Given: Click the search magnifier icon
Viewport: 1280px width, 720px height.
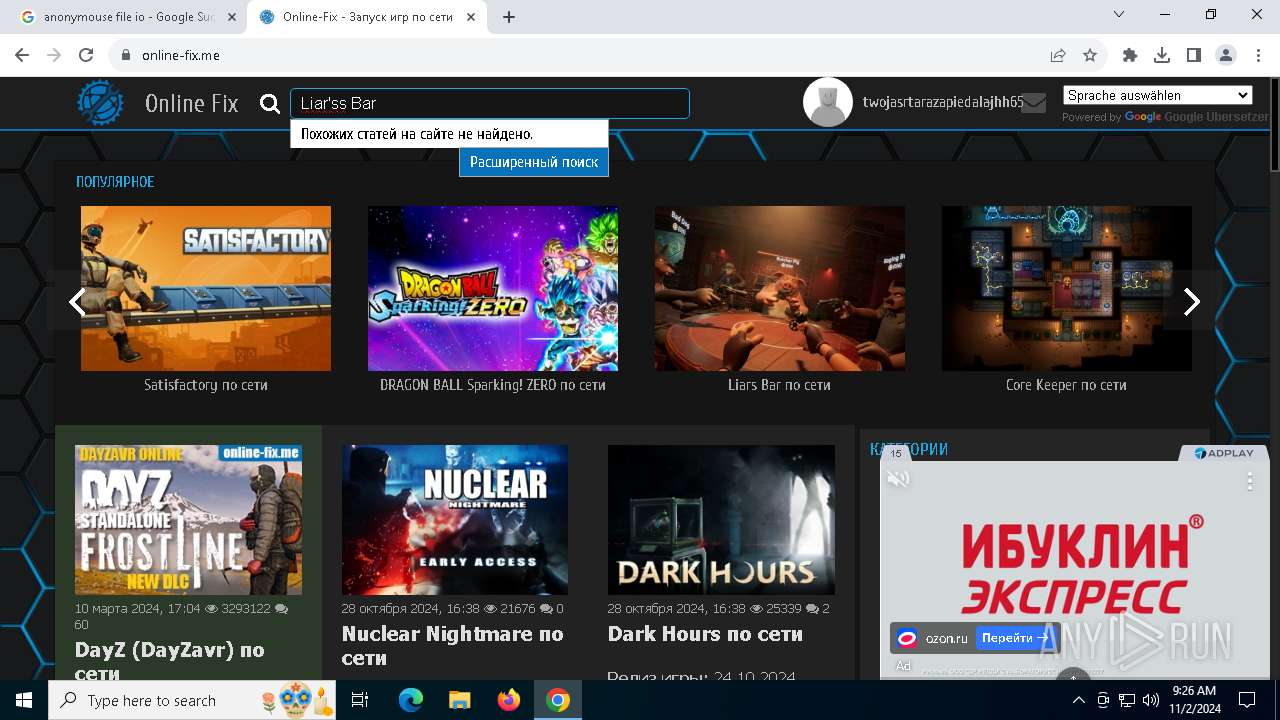Looking at the screenshot, I should click(269, 104).
